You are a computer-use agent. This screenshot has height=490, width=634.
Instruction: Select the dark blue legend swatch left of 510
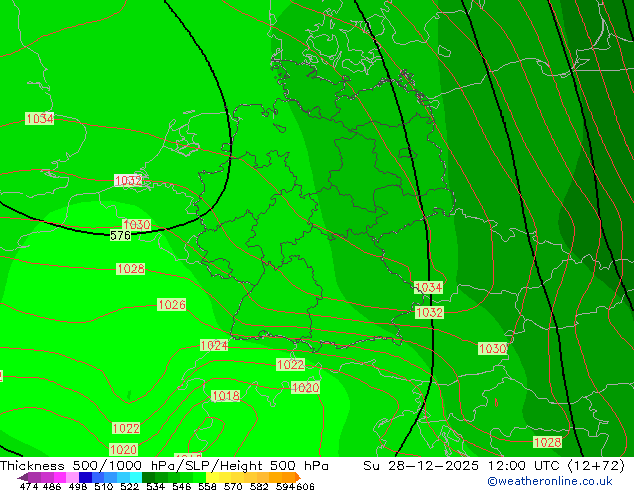coord(85,477)
